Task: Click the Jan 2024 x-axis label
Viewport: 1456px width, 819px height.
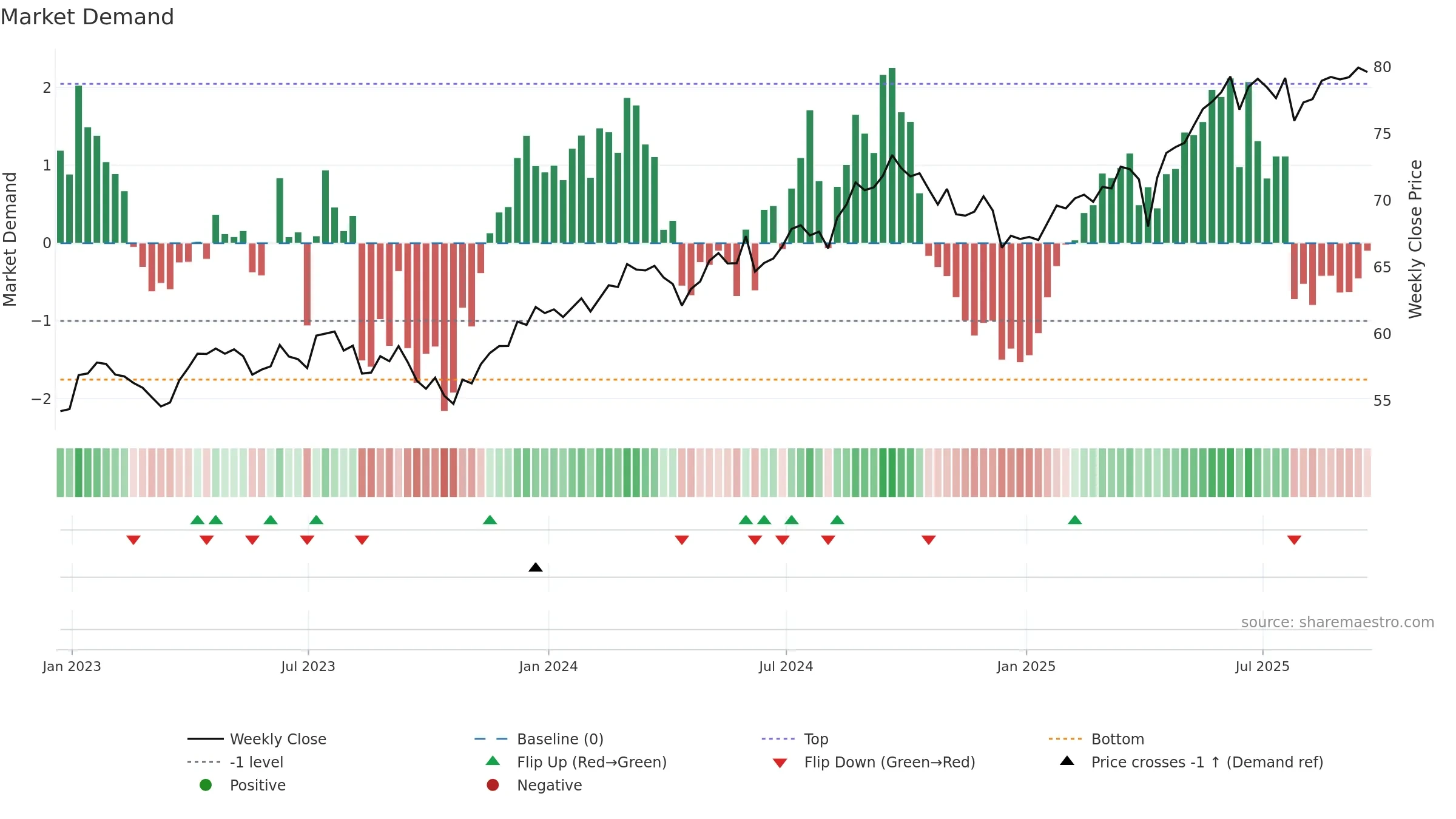Action: pos(548,666)
